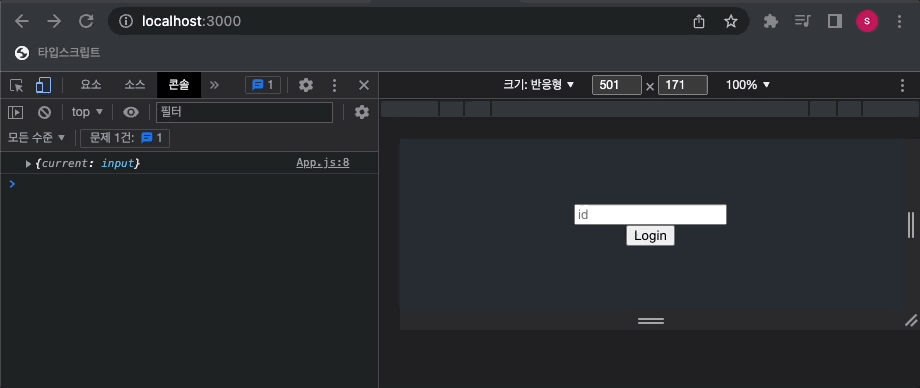Open the 100% zoom dropdown

[x=748, y=85]
